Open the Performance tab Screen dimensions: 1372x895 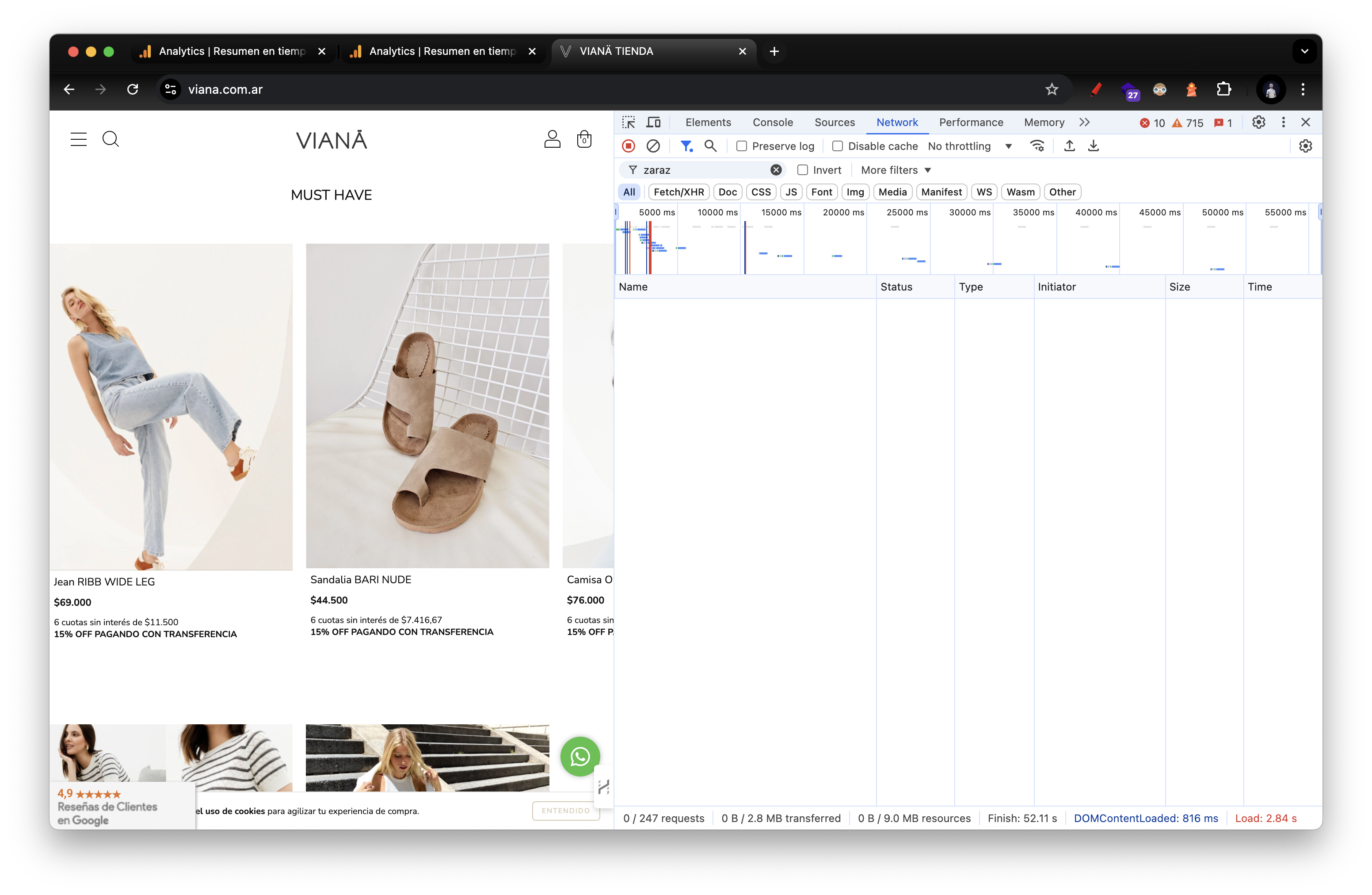pos(971,122)
